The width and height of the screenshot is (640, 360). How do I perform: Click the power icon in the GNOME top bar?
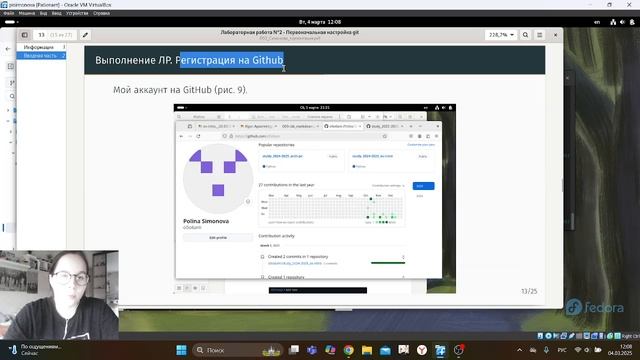point(632,22)
